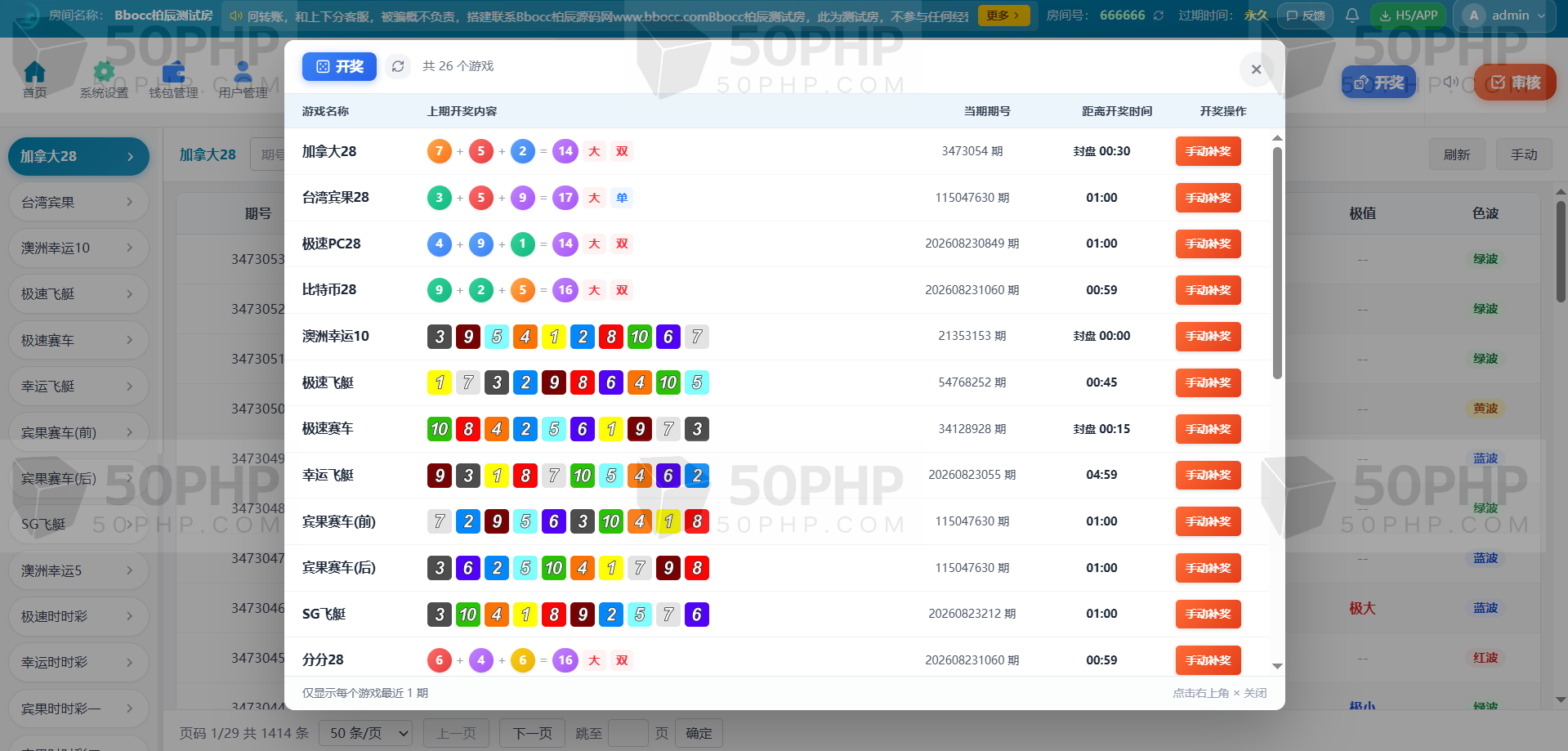Click the dialog's vertical scrollbar
1568x751 pixels.
click(1277, 262)
